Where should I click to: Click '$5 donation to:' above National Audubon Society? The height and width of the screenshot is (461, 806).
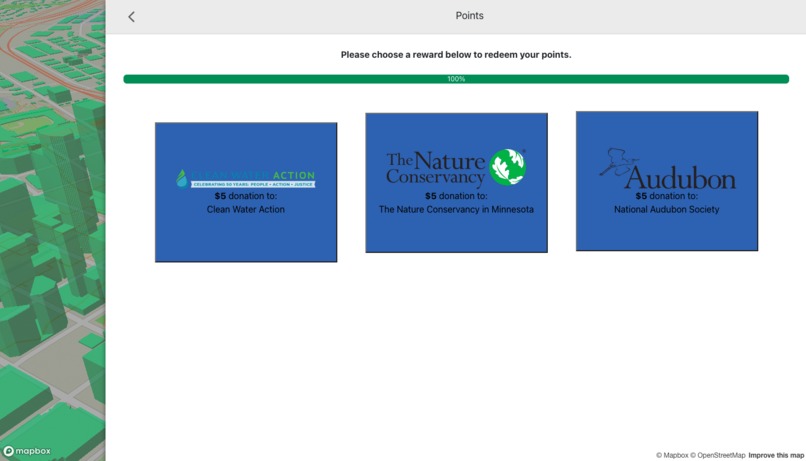pos(667,196)
